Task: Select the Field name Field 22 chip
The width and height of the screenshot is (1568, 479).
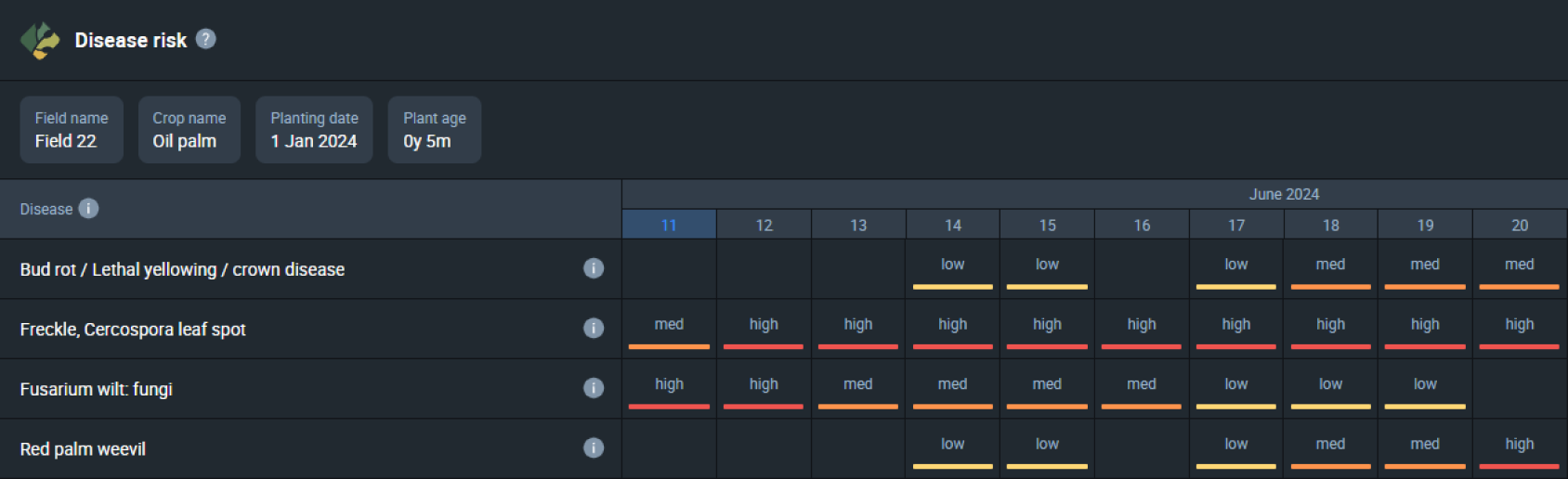Action: tap(72, 130)
